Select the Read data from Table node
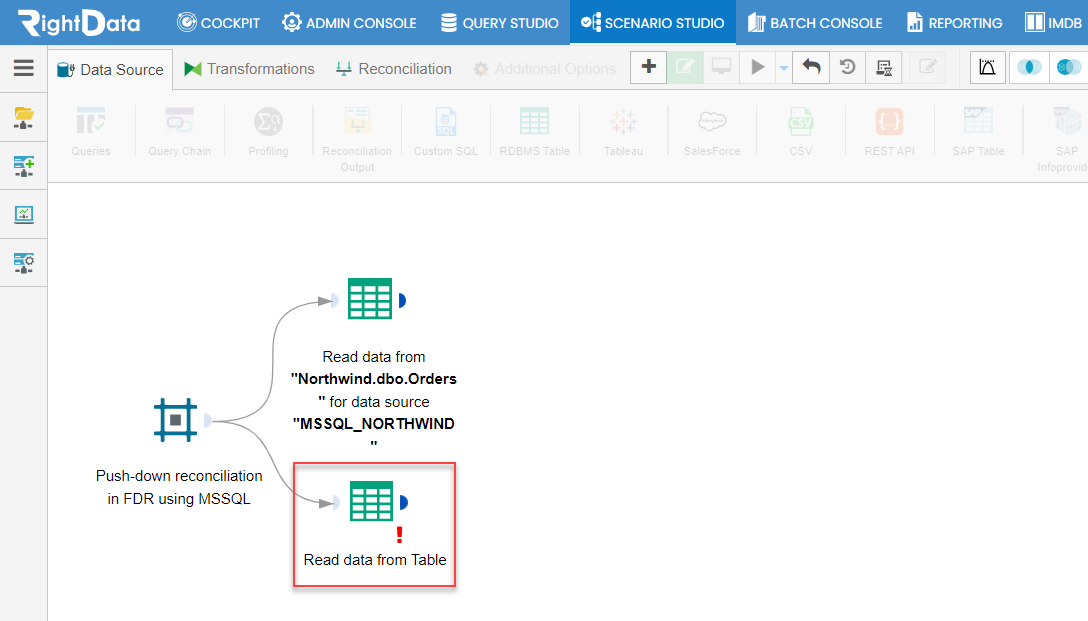This screenshot has height=621, width=1088. tap(371, 500)
